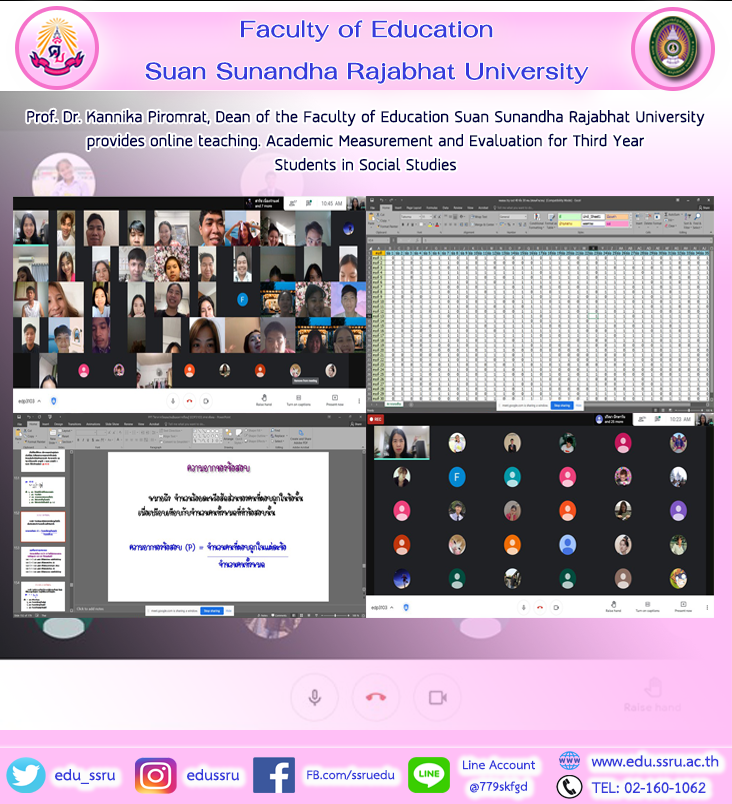The width and height of the screenshot is (732, 804).
Task: Toggle the faded Raise hand control
Action: coord(655,693)
